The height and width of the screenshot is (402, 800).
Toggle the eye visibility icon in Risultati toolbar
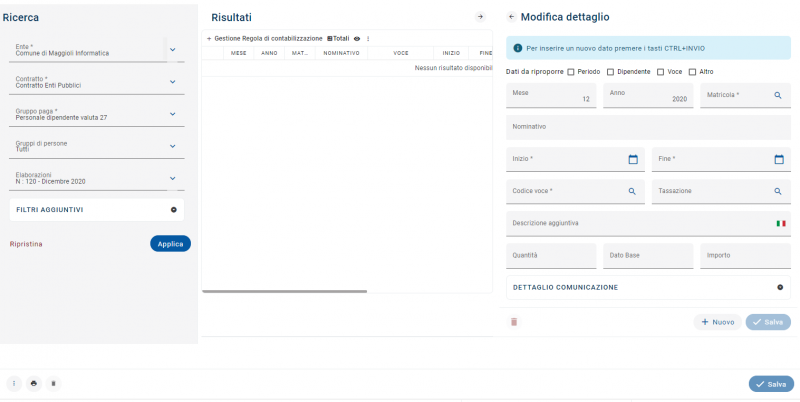tap(357, 39)
